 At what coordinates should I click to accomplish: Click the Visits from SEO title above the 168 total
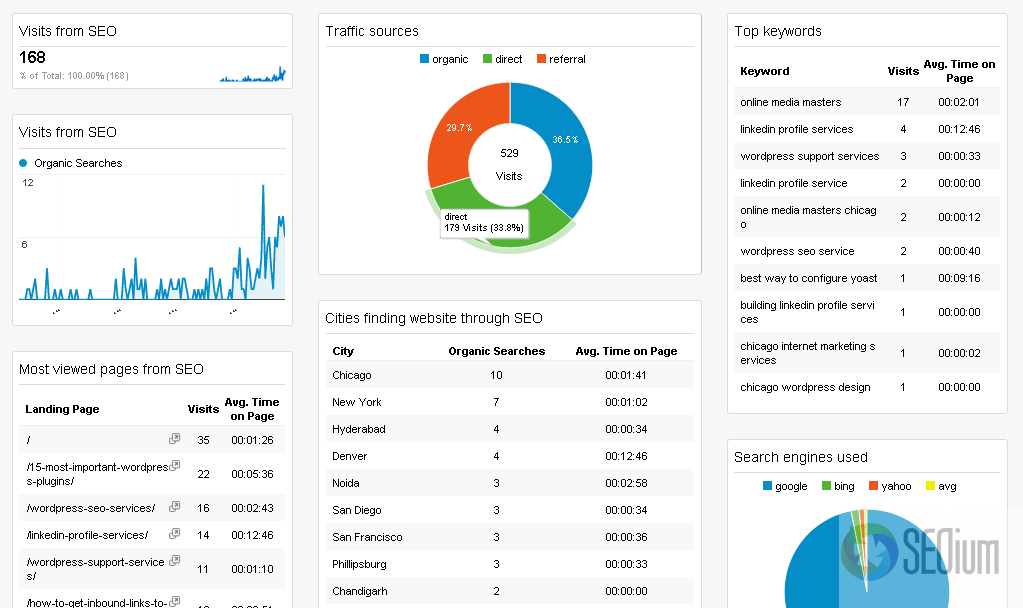pyautogui.click(x=68, y=31)
